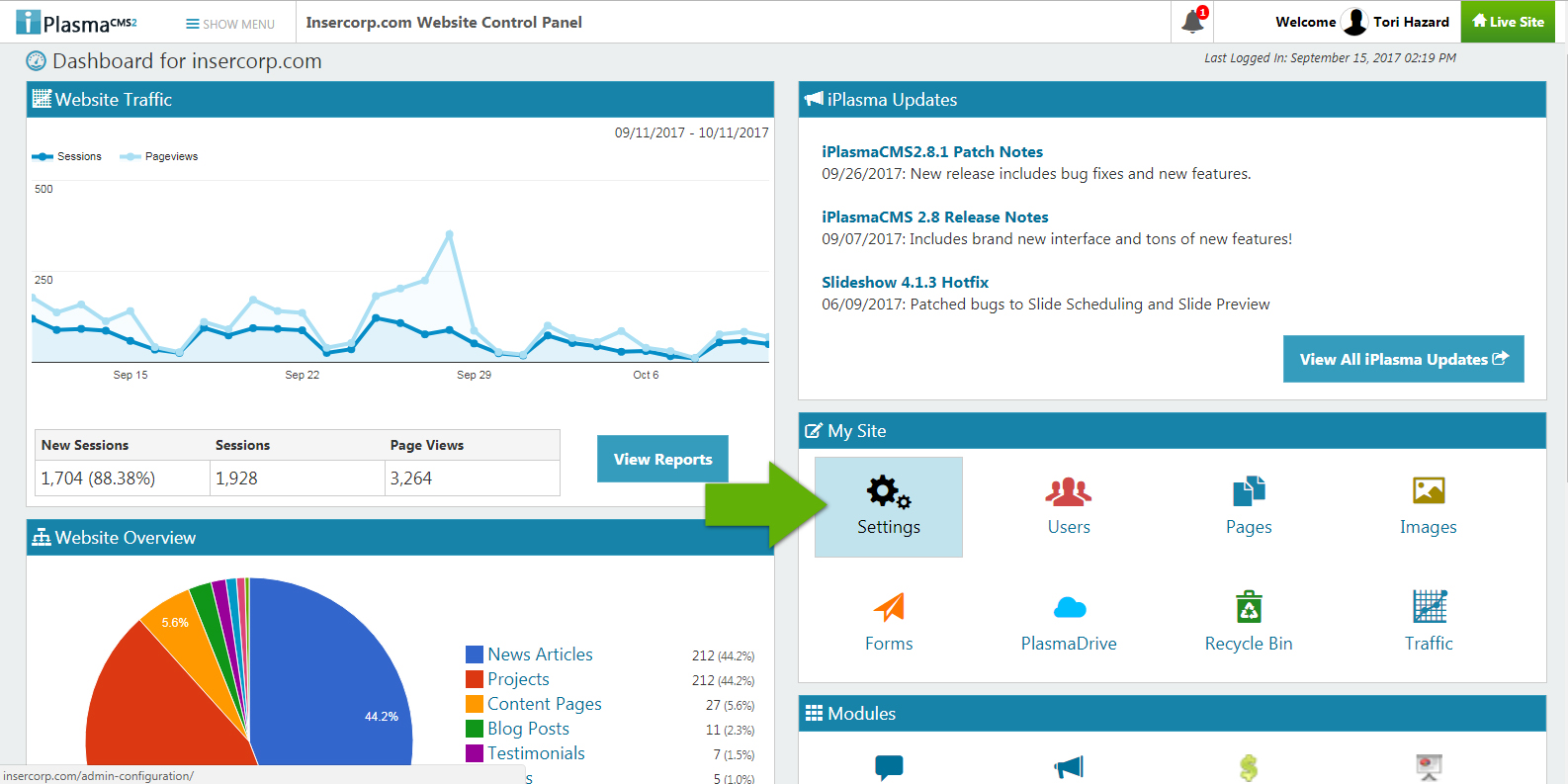Click the Dashboard for insercorp.com heading
The height and width of the screenshot is (784, 1568).
tap(187, 61)
